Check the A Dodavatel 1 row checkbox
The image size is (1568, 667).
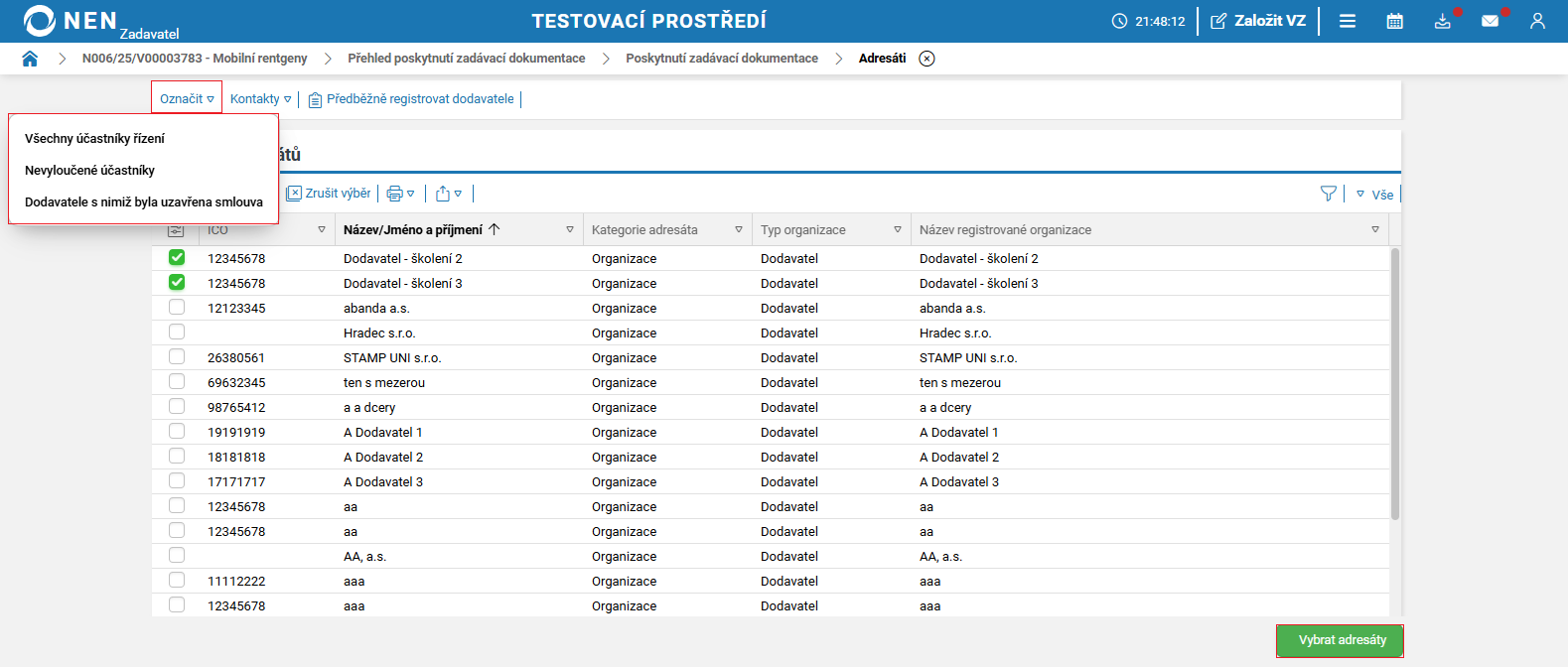click(177, 431)
